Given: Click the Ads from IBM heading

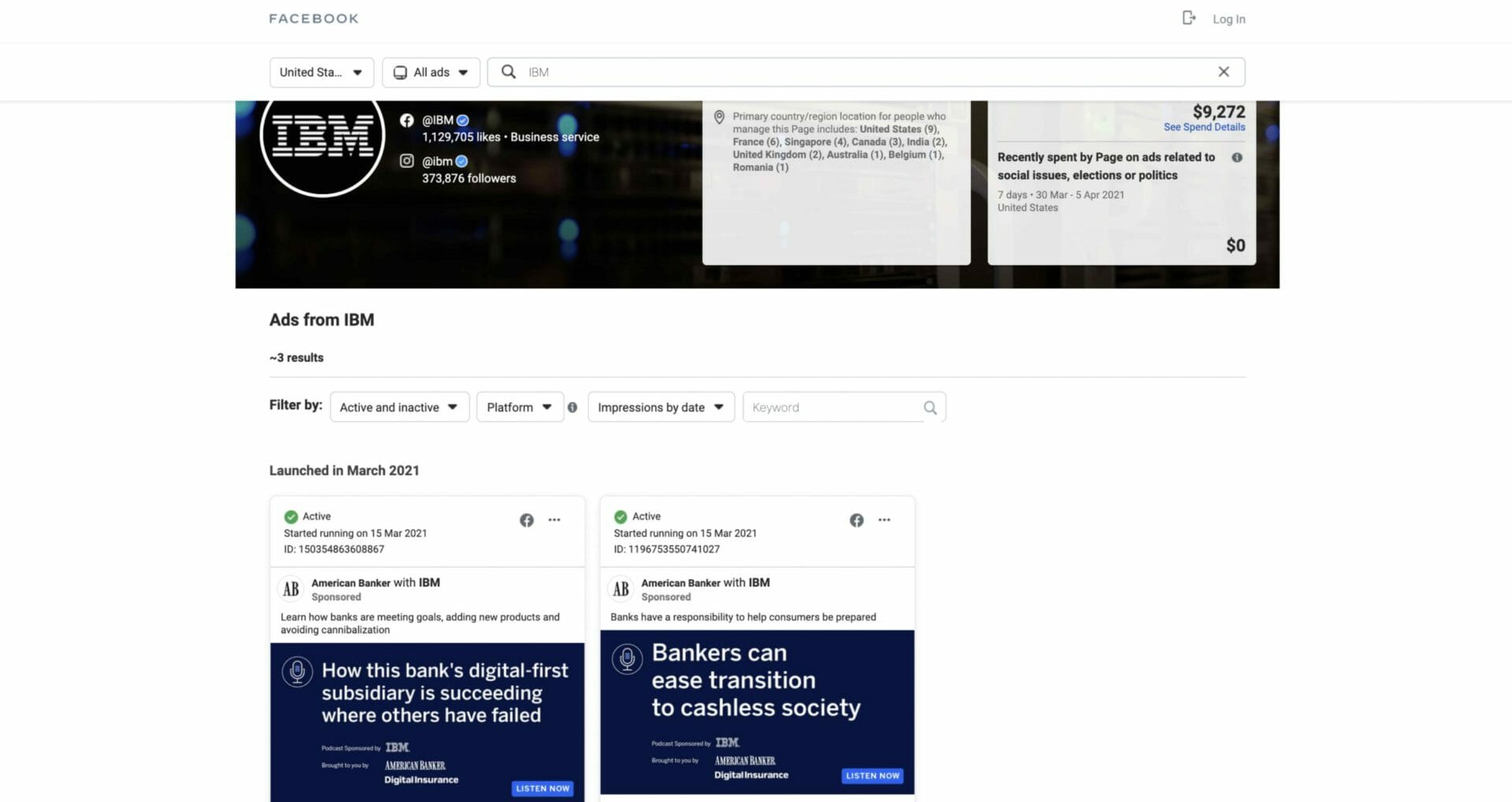Looking at the screenshot, I should 321,320.
